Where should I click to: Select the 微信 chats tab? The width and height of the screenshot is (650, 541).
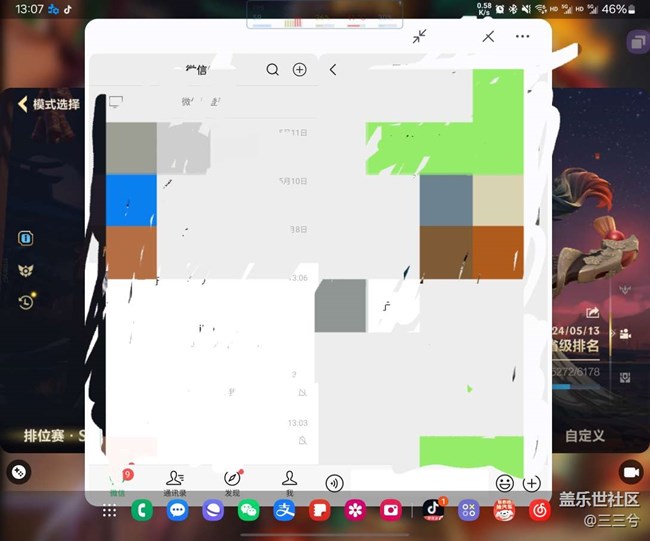coord(118,482)
